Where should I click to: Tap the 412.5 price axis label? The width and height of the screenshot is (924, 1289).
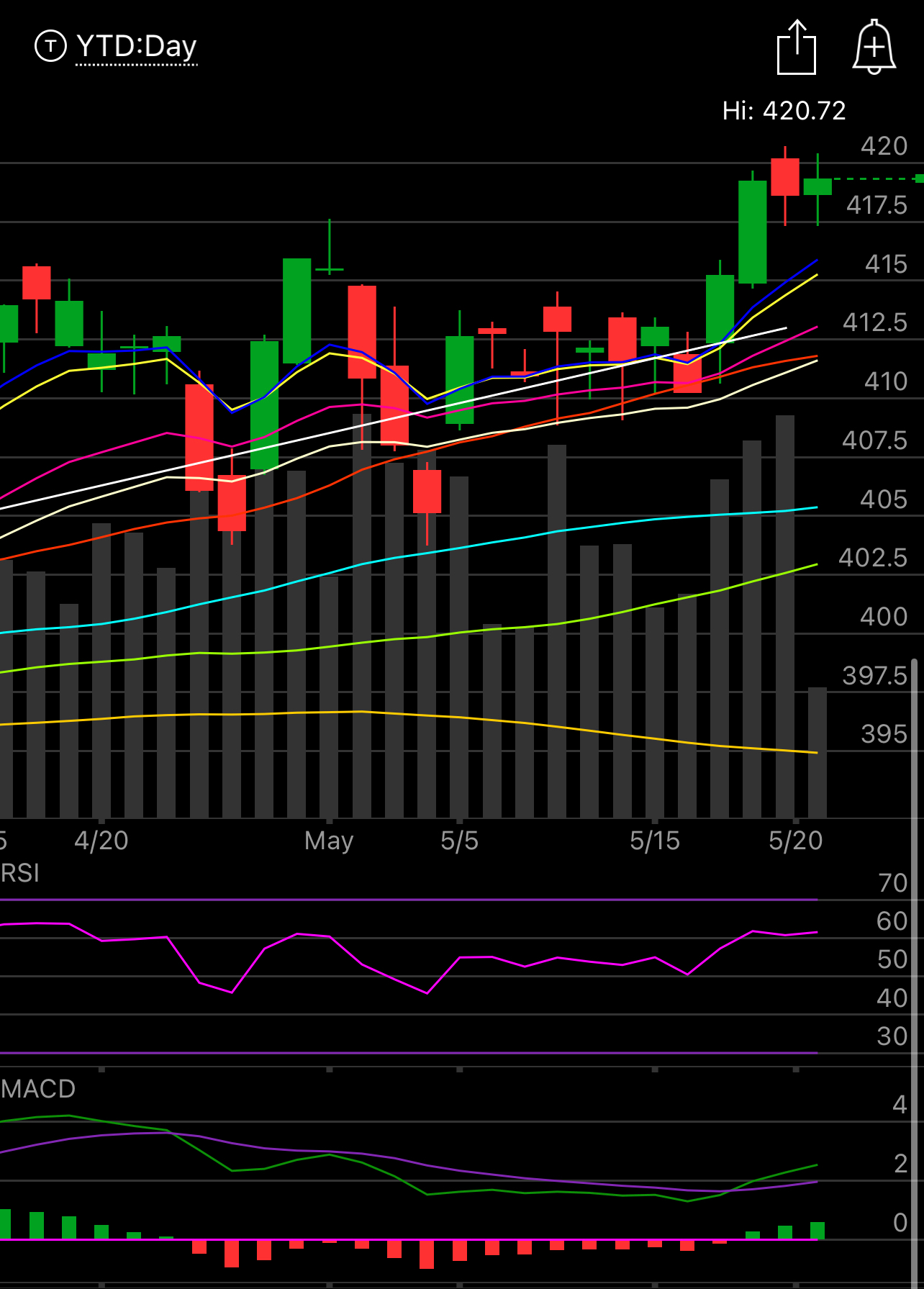click(x=875, y=322)
